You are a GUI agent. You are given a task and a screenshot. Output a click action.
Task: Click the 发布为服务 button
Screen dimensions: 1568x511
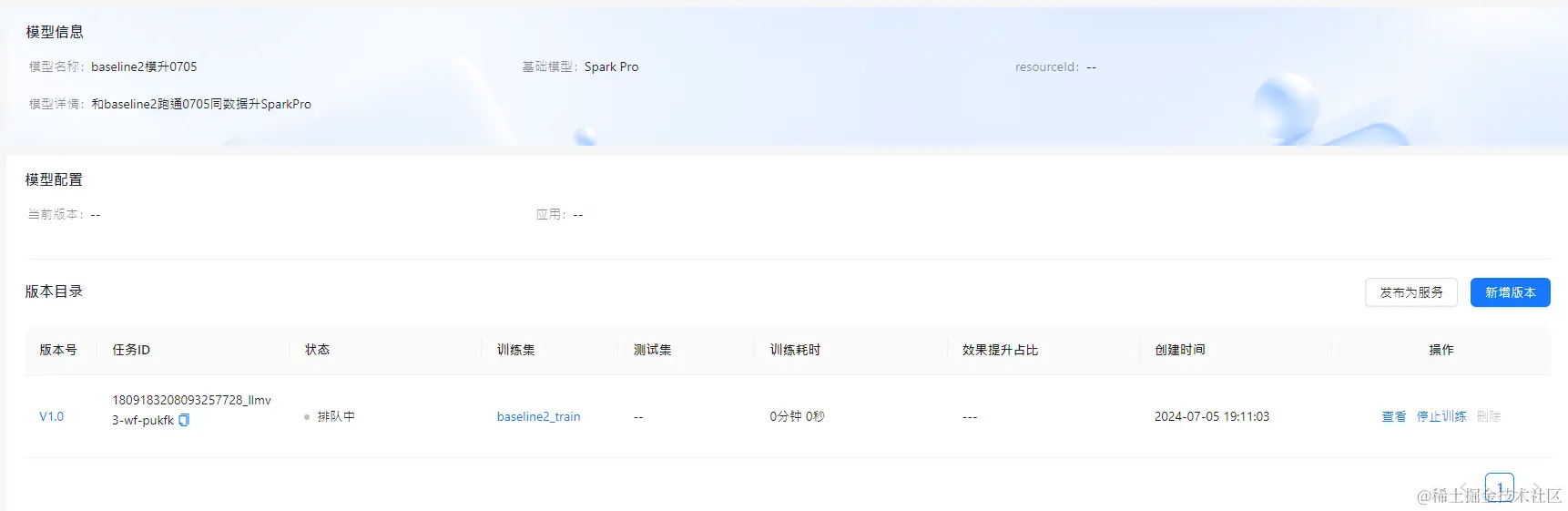click(x=1411, y=292)
